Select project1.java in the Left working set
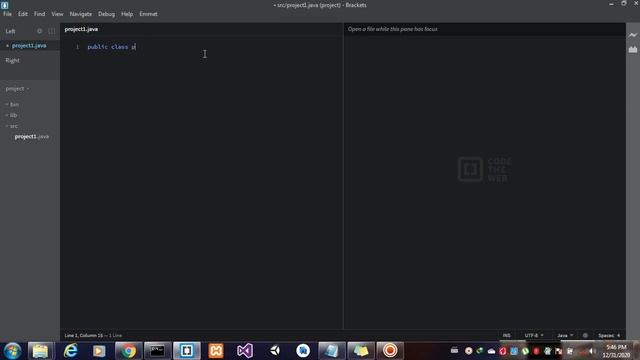Screen dimensions: 640x360 point(29,46)
